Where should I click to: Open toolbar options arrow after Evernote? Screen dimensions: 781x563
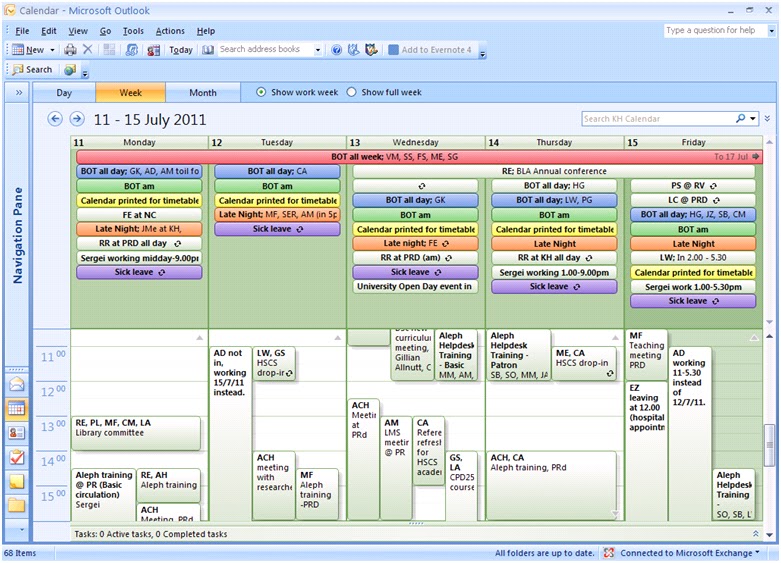point(483,53)
